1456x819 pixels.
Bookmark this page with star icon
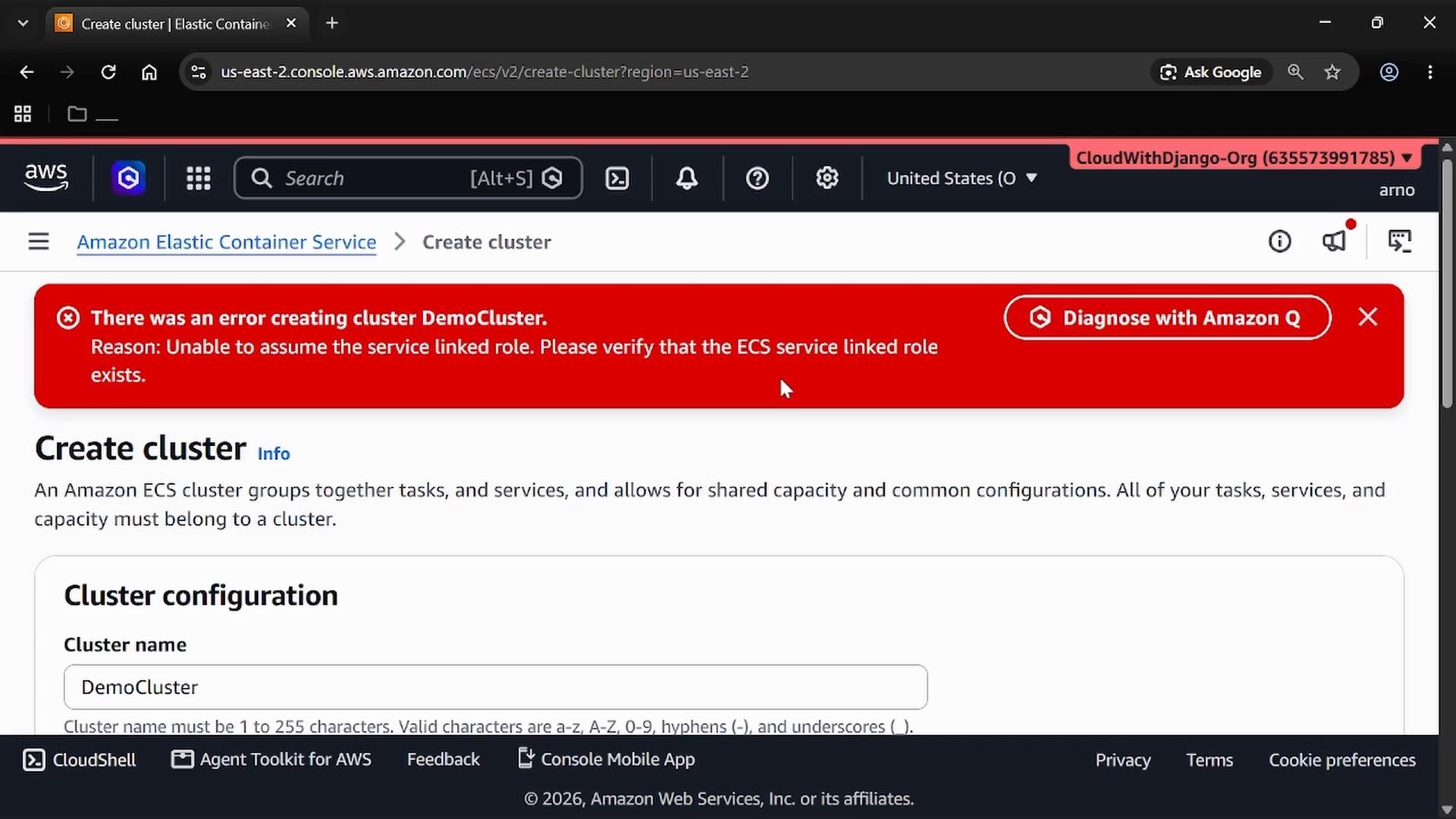1332,72
